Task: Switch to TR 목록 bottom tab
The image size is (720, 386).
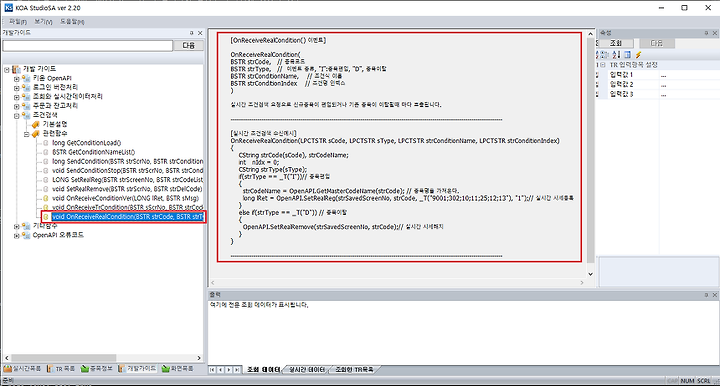Action: point(62,369)
